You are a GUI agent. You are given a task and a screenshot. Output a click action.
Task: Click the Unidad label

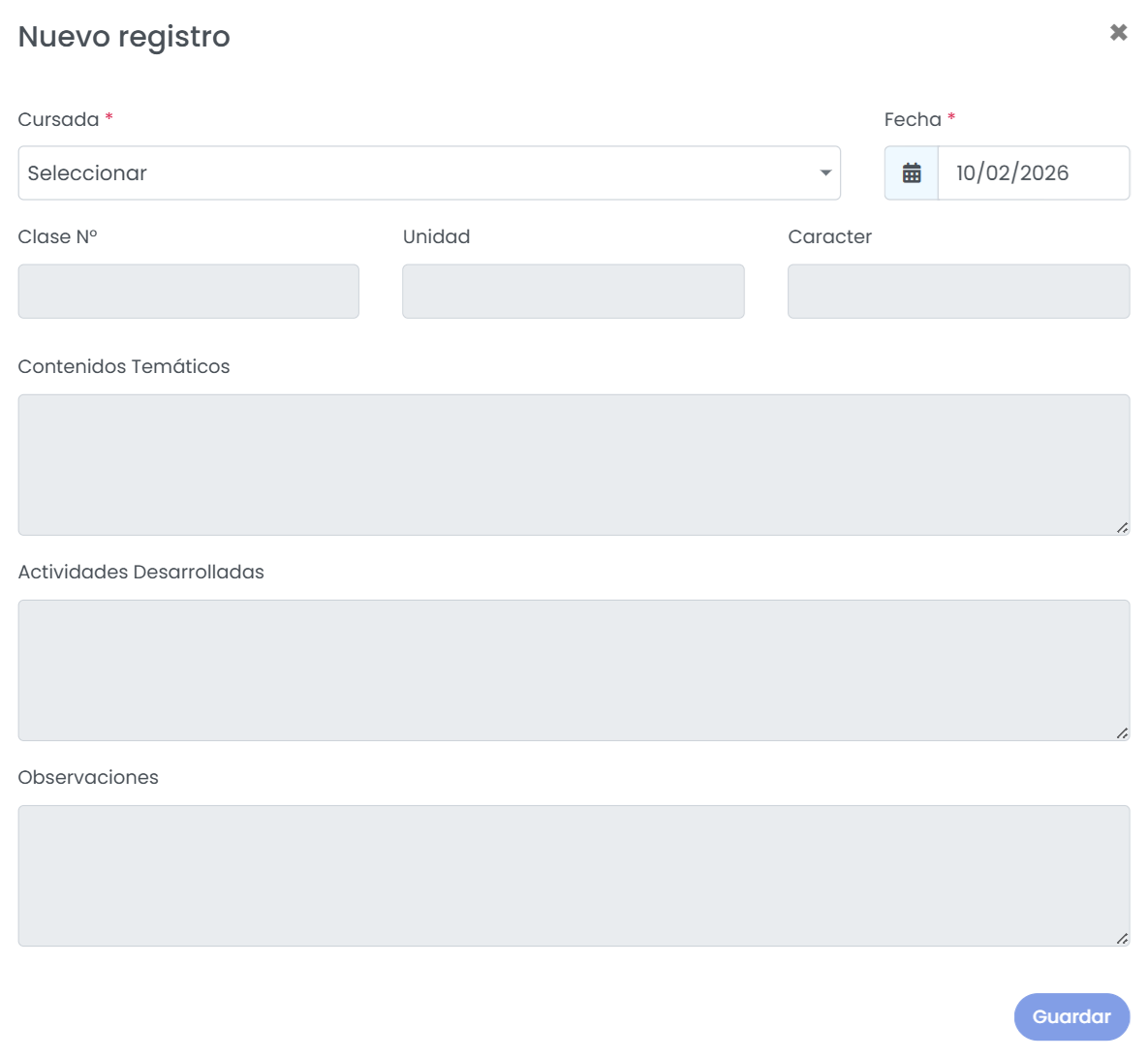point(436,236)
